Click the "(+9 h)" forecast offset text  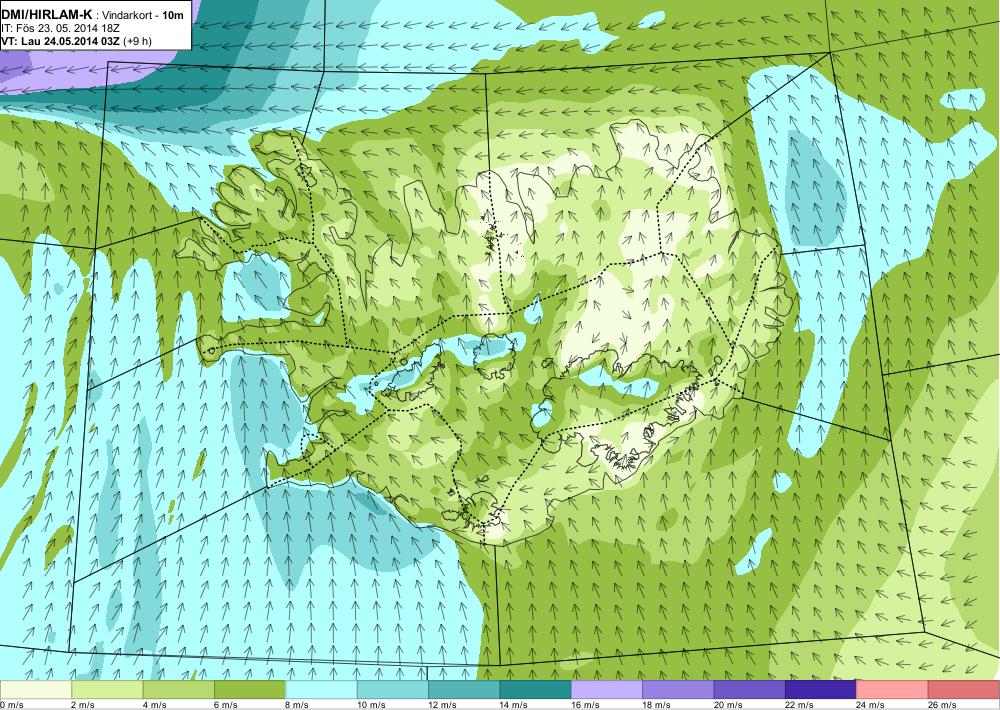(137, 41)
